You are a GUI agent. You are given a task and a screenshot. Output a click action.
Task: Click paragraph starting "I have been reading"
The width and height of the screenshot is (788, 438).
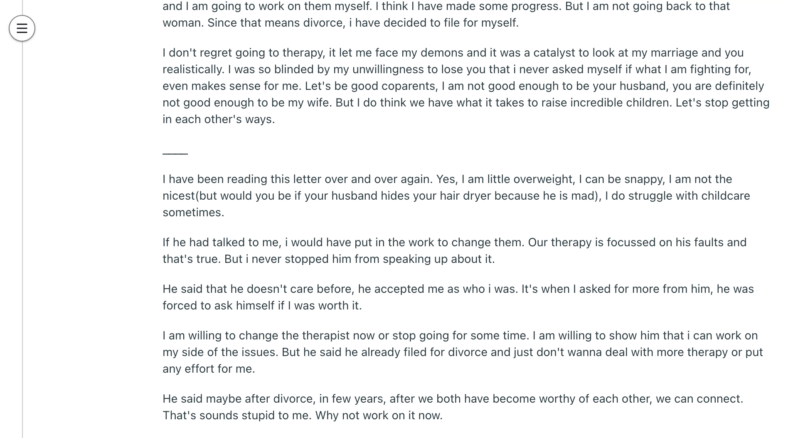[456, 196]
